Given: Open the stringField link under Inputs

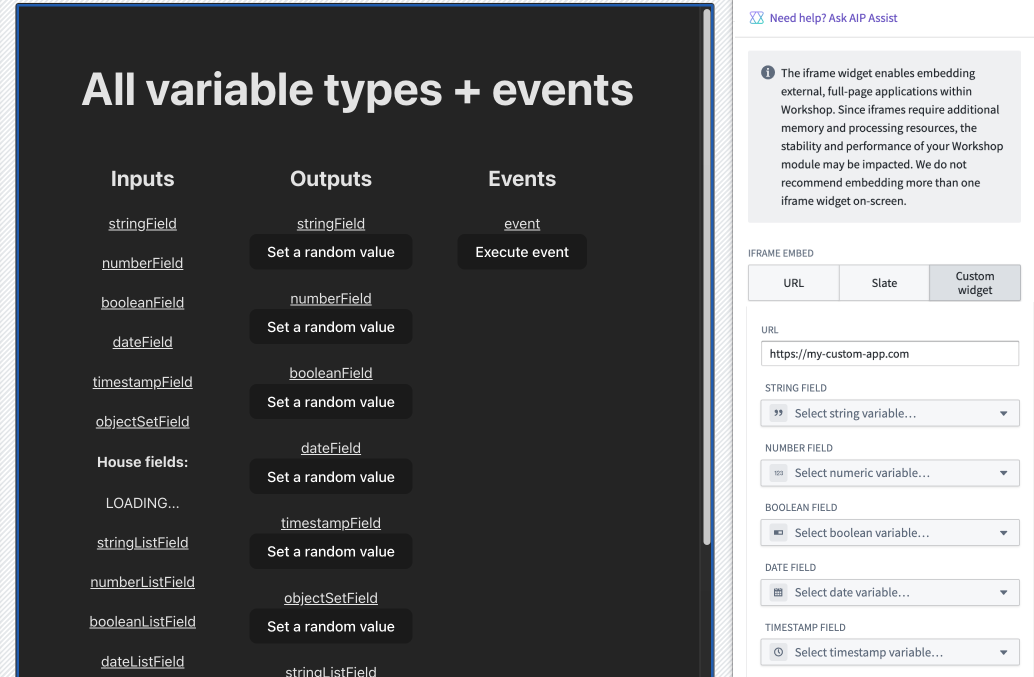Looking at the screenshot, I should click(x=142, y=223).
